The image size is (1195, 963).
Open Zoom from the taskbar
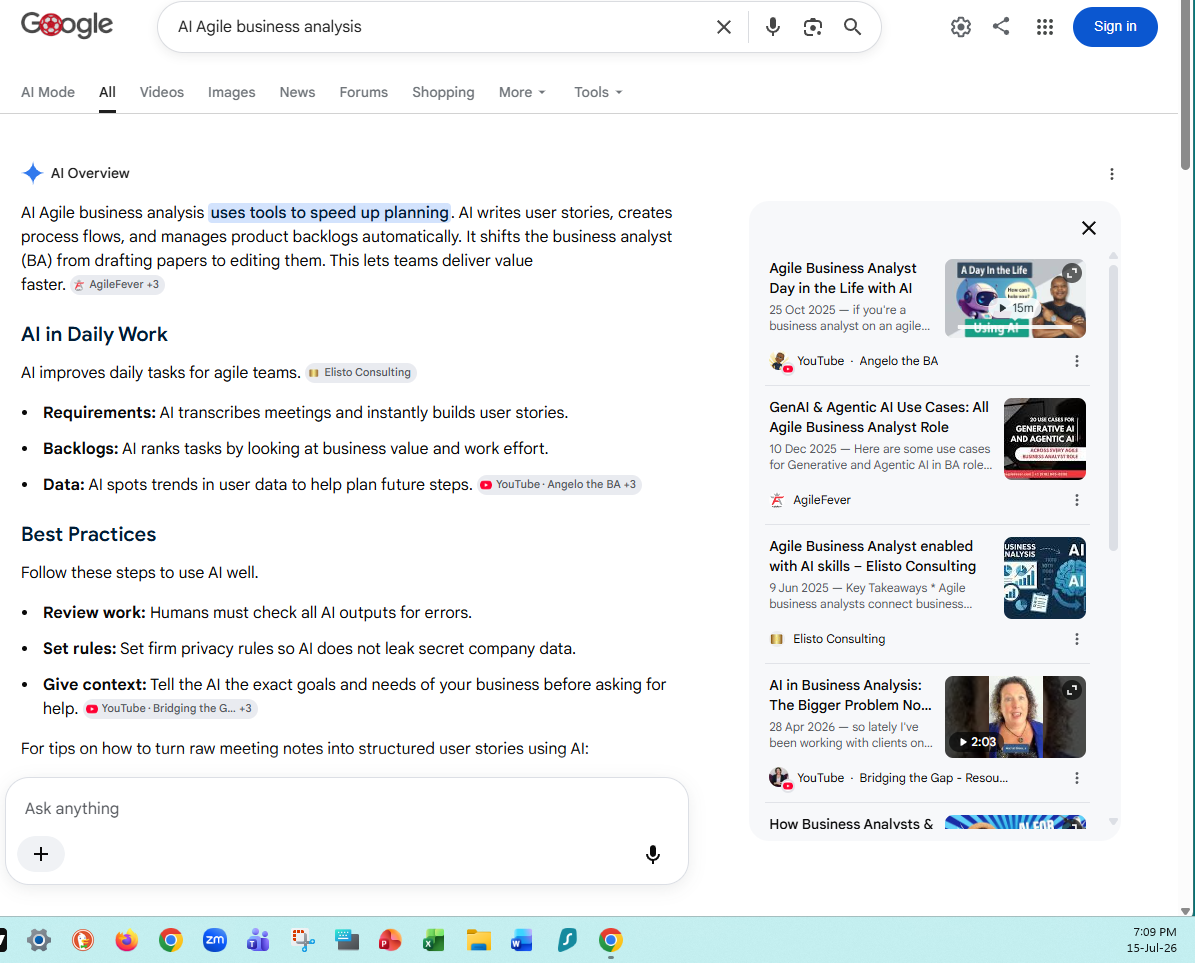(215, 940)
